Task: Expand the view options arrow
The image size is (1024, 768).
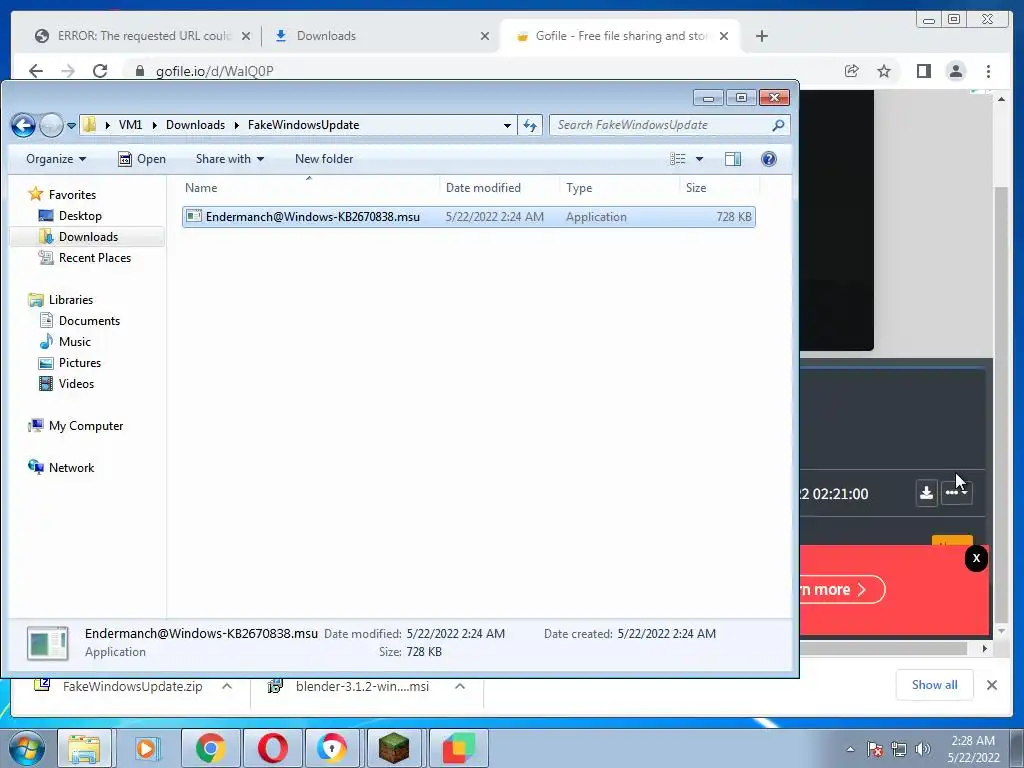Action: click(x=699, y=159)
